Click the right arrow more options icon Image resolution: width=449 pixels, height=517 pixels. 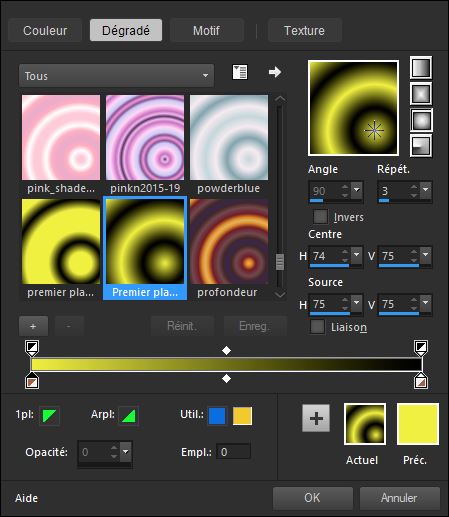275,72
